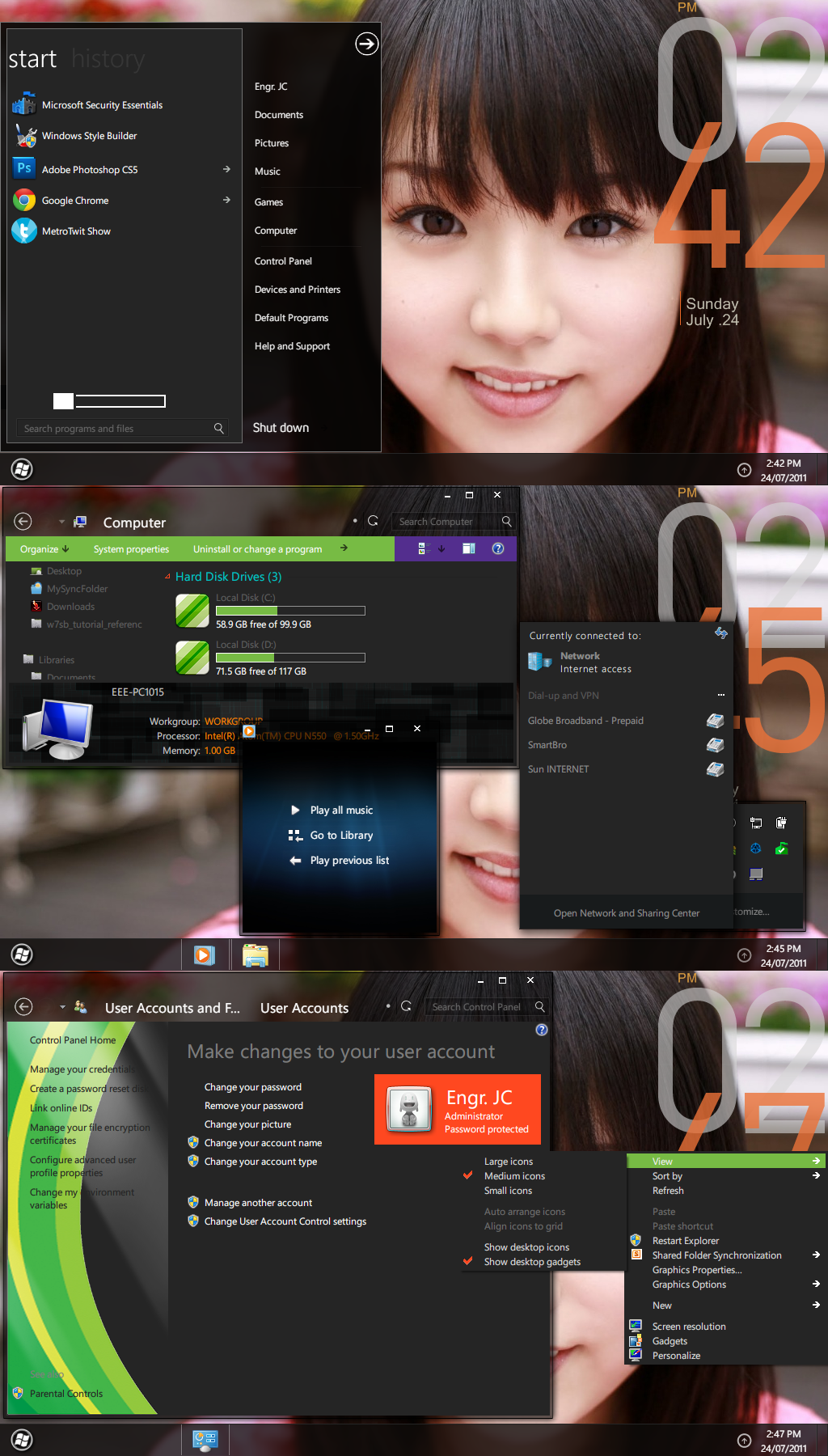Show more Computer toolbar commands arrow
The height and width of the screenshot is (1456, 828).
[344, 548]
